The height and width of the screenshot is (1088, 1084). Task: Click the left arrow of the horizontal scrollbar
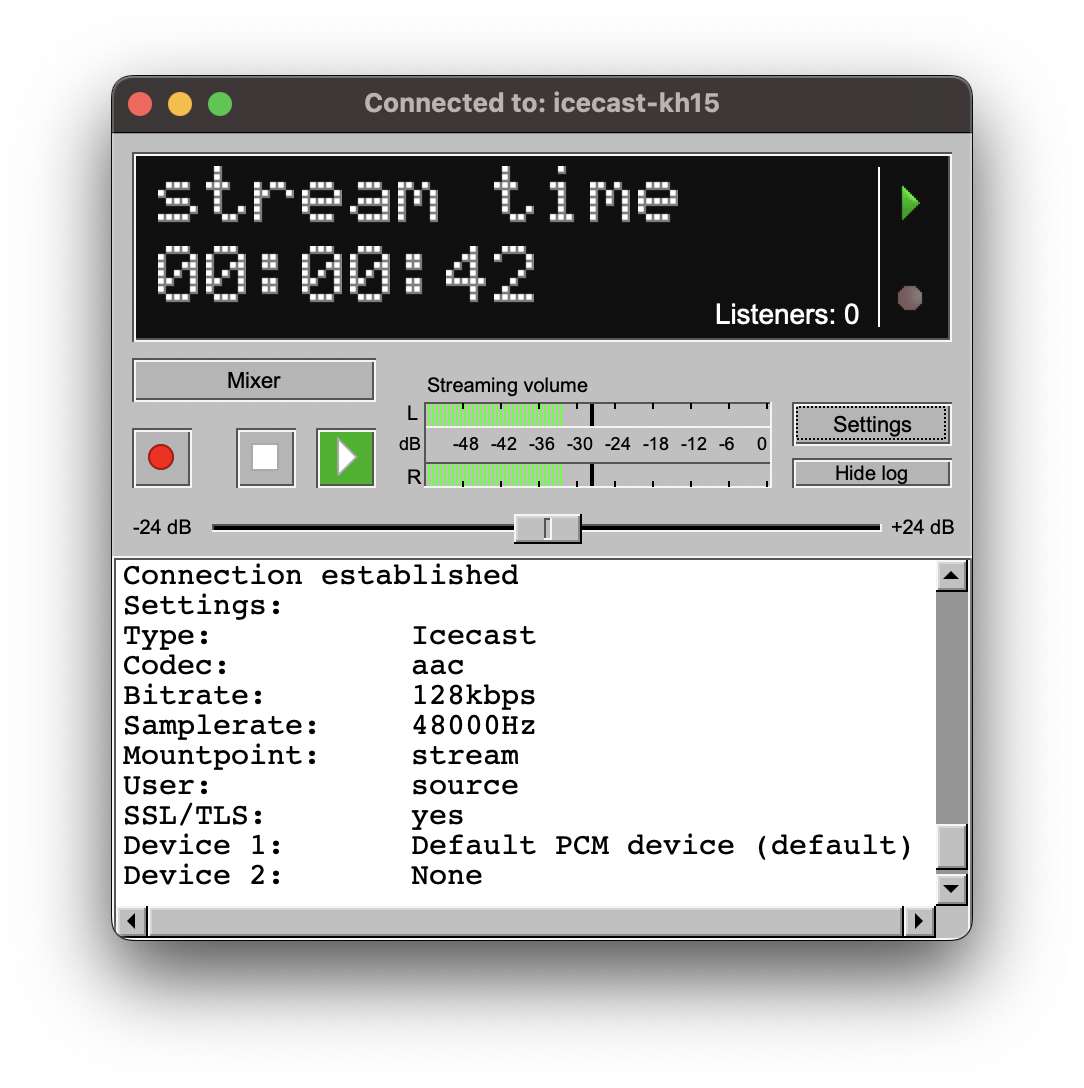(131, 920)
